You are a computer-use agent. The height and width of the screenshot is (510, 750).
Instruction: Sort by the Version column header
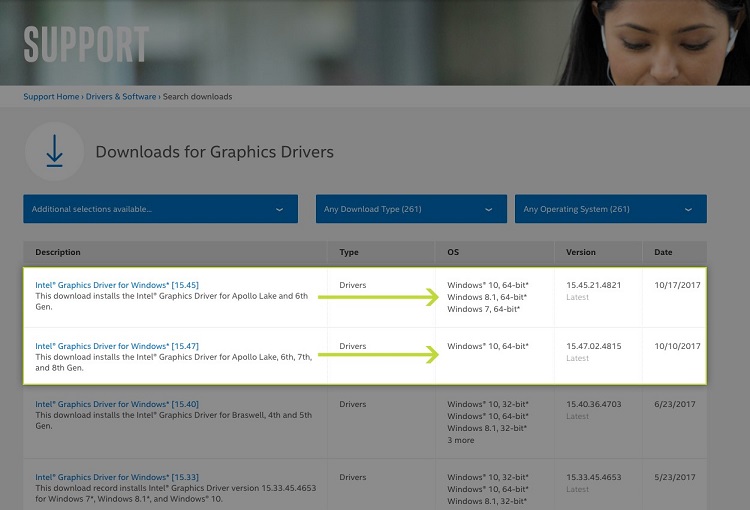click(x=581, y=252)
